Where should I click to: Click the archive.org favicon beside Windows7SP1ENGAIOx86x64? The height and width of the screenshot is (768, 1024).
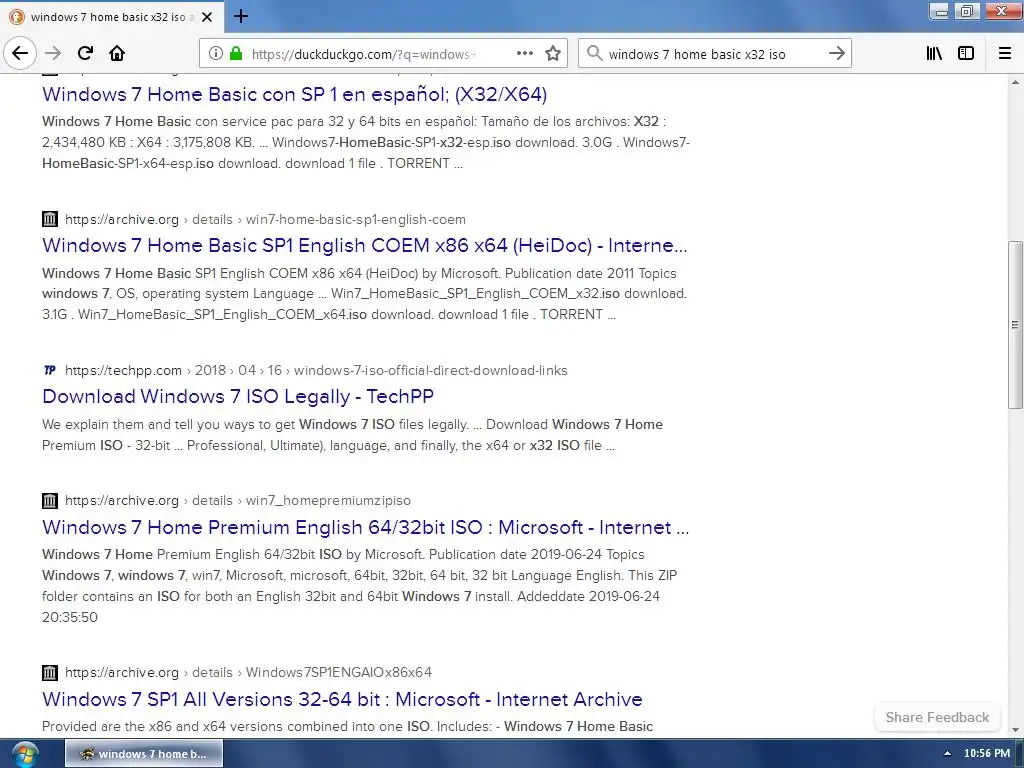[50, 672]
